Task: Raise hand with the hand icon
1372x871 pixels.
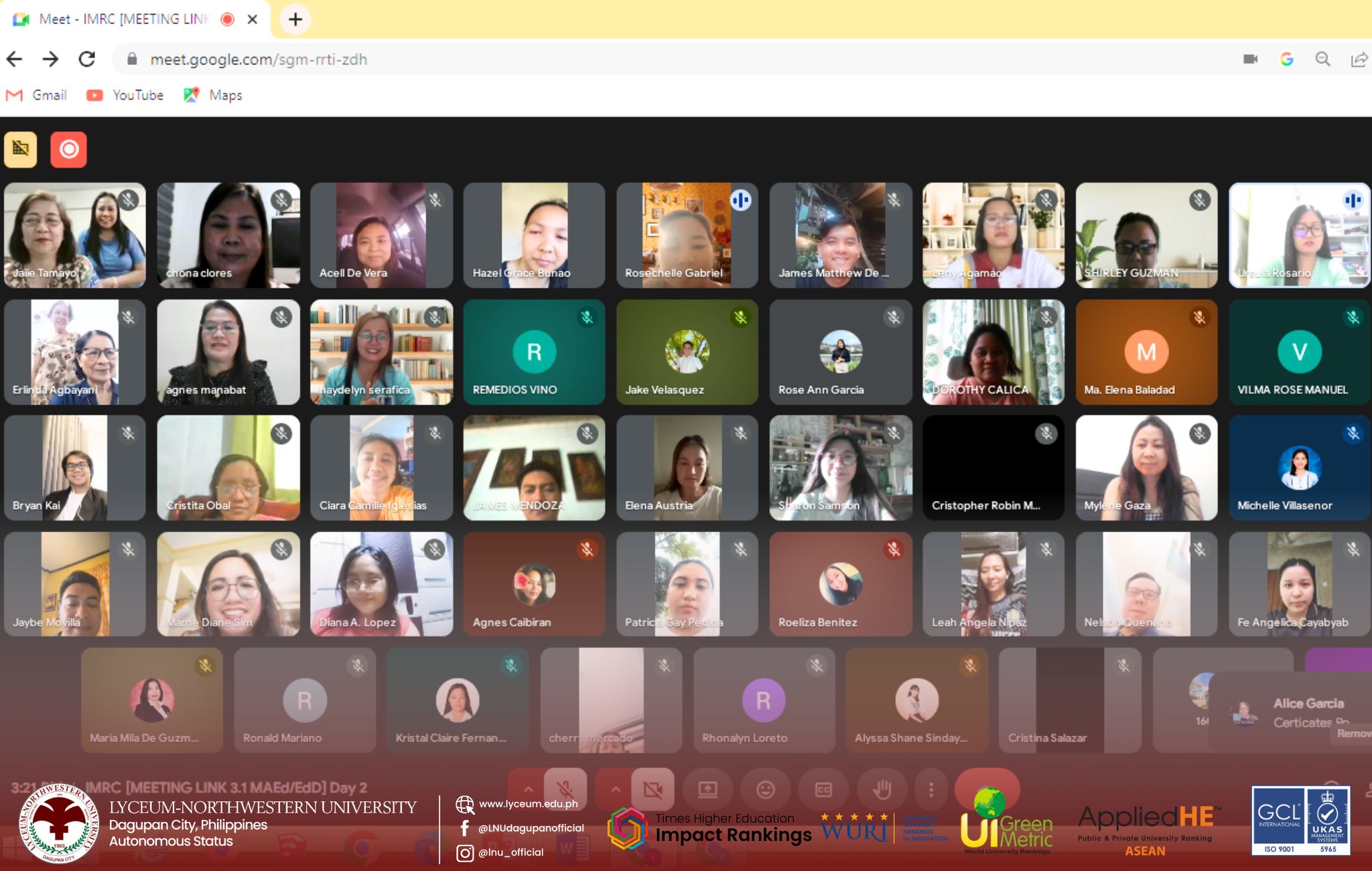Action: tap(882, 790)
